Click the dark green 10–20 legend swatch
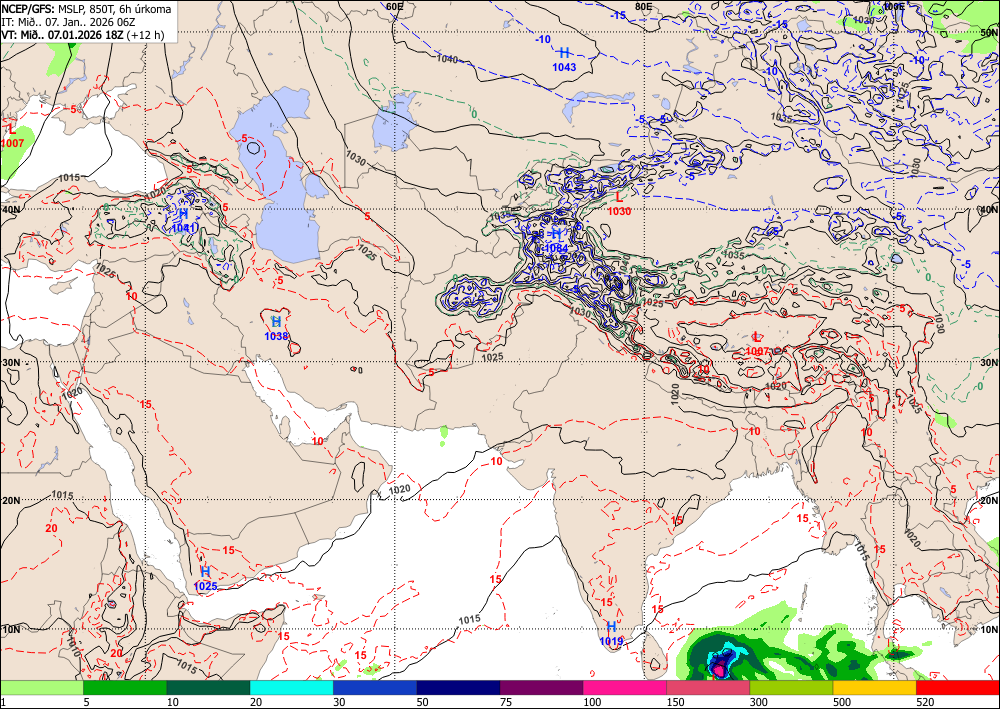The width and height of the screenshot is (1000, 709). [x=208, y=687]
